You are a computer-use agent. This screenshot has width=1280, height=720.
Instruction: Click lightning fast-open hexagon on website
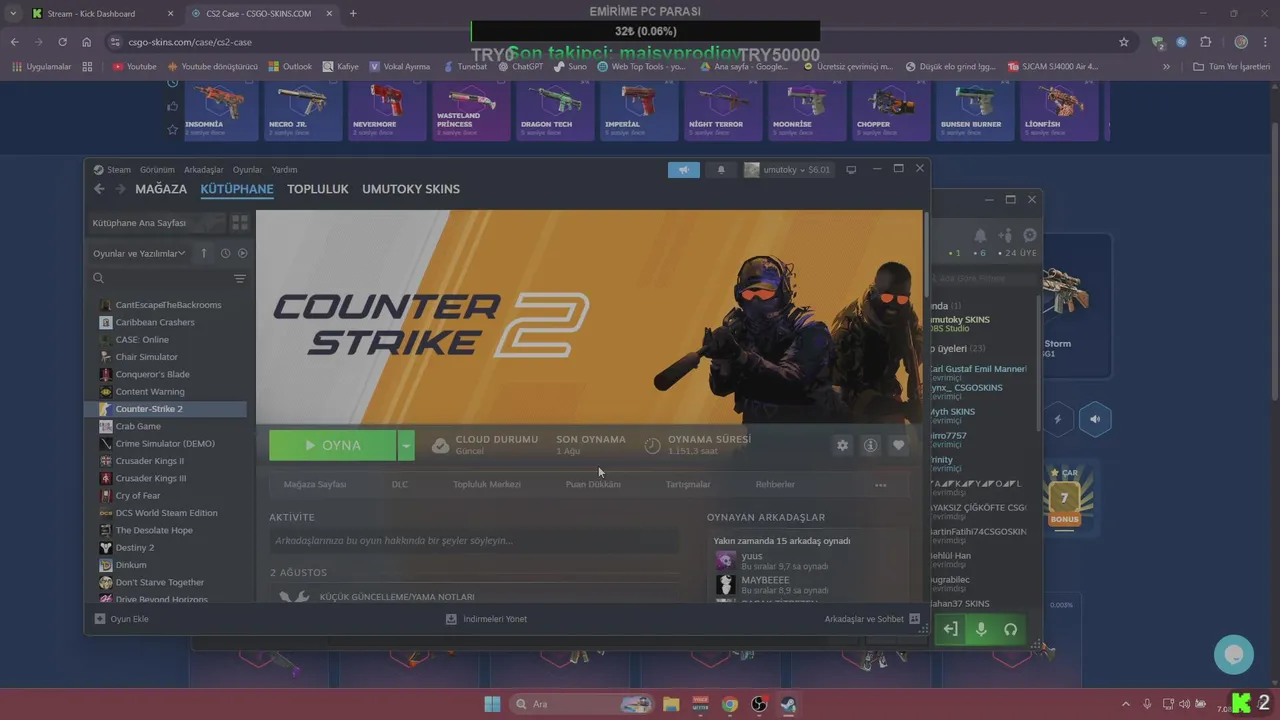click(1057, 419)
